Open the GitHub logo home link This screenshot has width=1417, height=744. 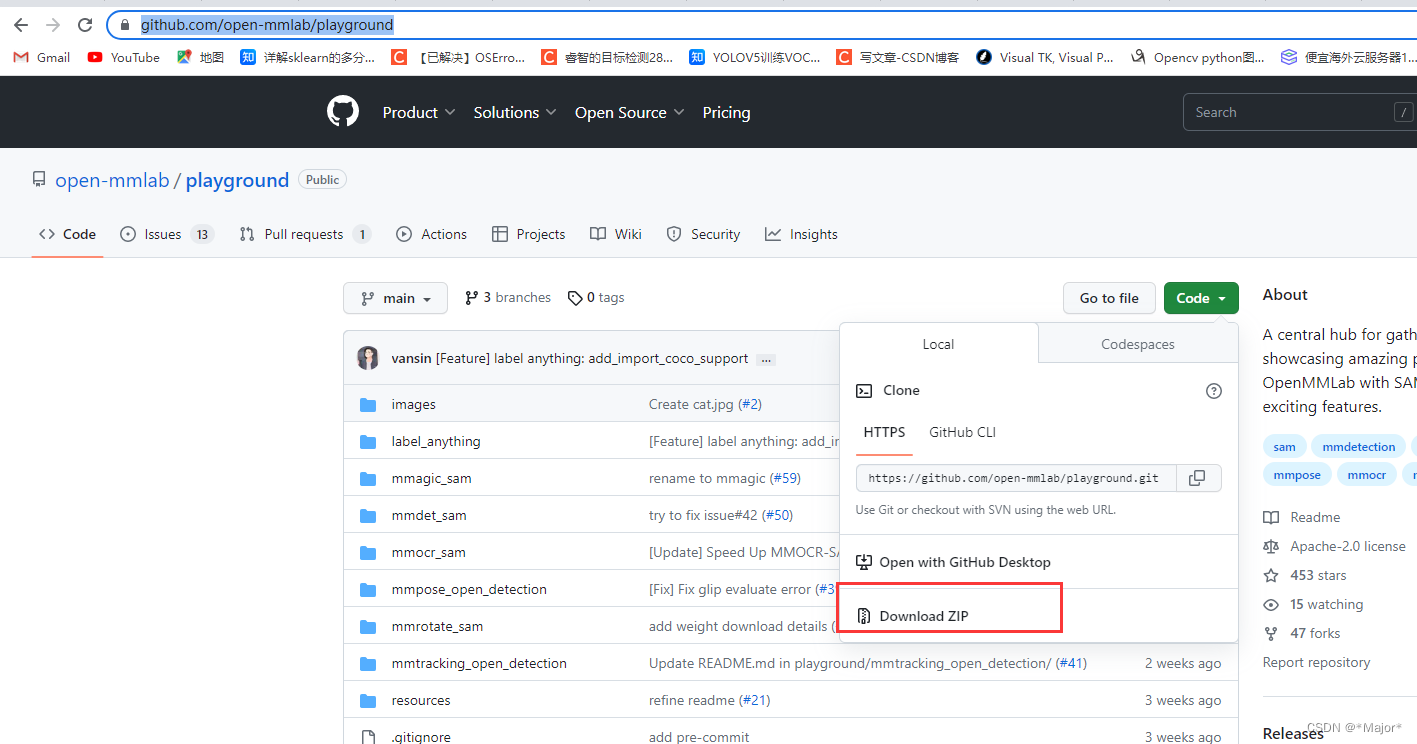[x=343, y=112]
